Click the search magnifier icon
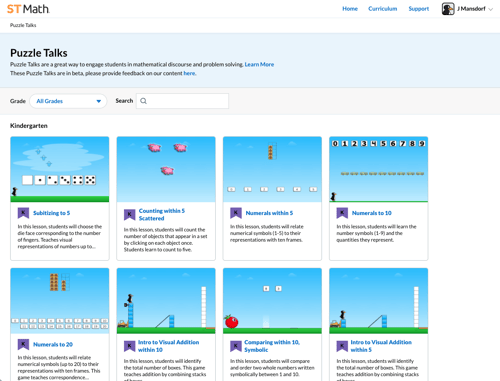The width and height of the screenshot is (500, 381). (x=143, y=101)
